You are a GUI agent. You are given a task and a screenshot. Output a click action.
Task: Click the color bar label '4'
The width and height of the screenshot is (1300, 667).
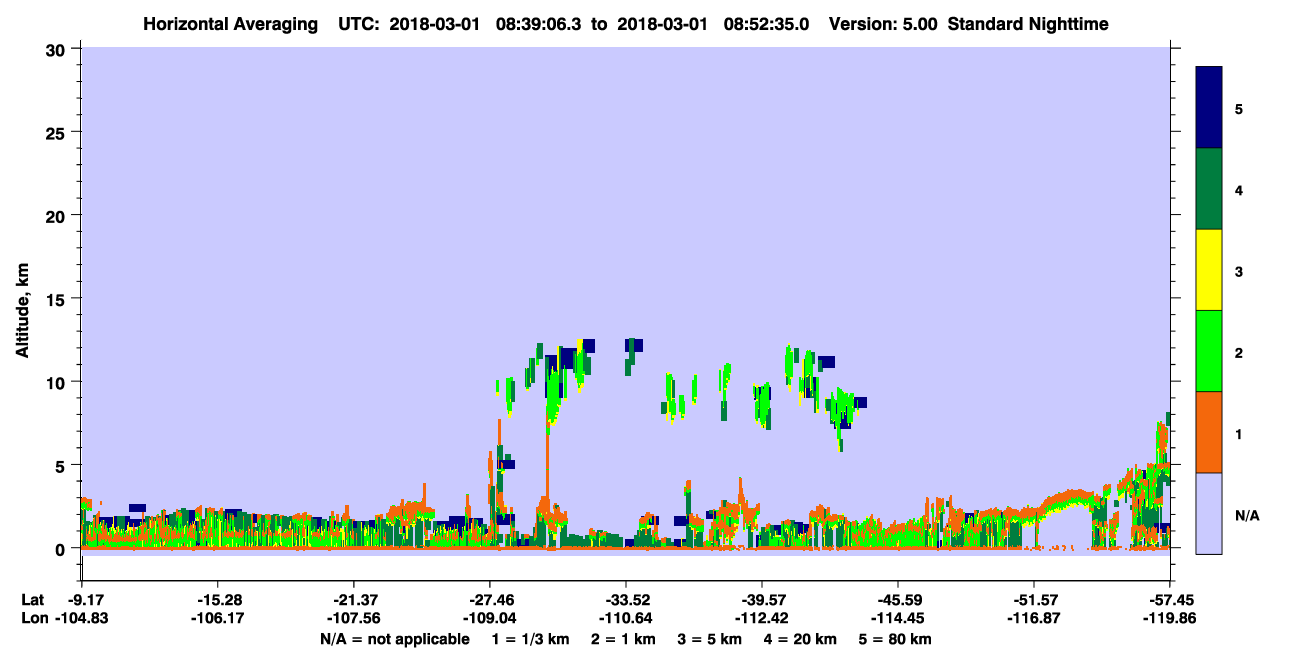1238,190
